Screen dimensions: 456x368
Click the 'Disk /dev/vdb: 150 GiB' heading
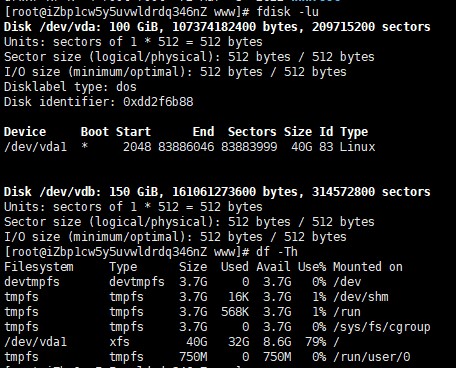pyautogui.click(x=84, y=192)
